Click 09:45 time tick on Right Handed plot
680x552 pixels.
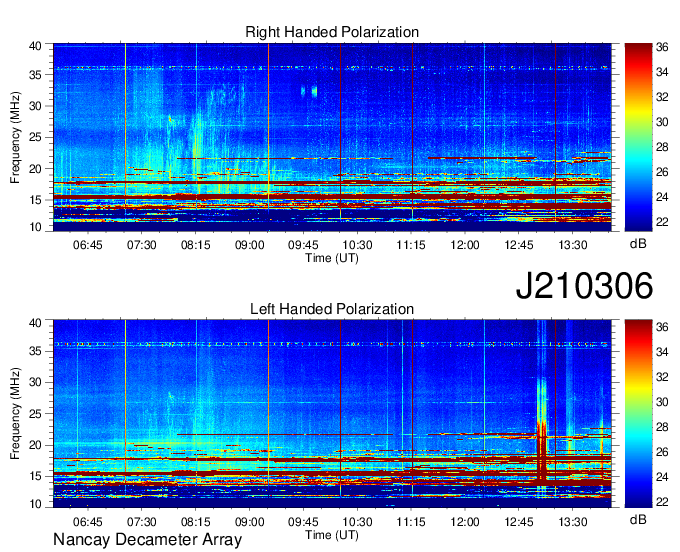click(x=303, y=245)
